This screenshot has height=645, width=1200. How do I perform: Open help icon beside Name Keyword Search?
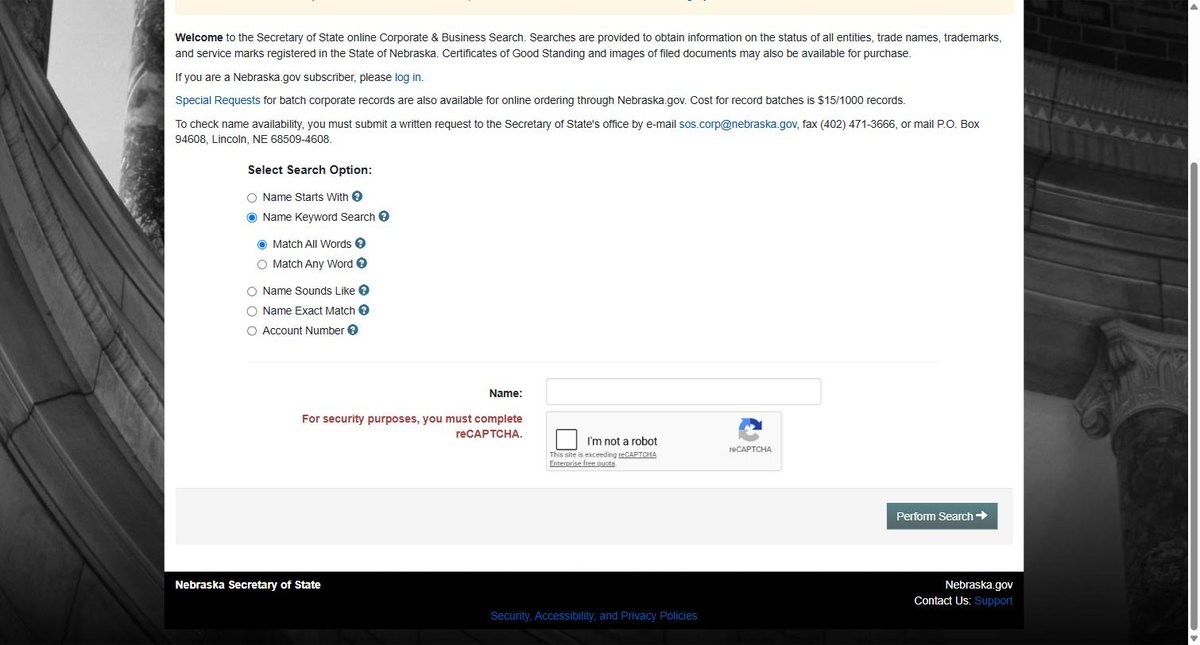384,216
